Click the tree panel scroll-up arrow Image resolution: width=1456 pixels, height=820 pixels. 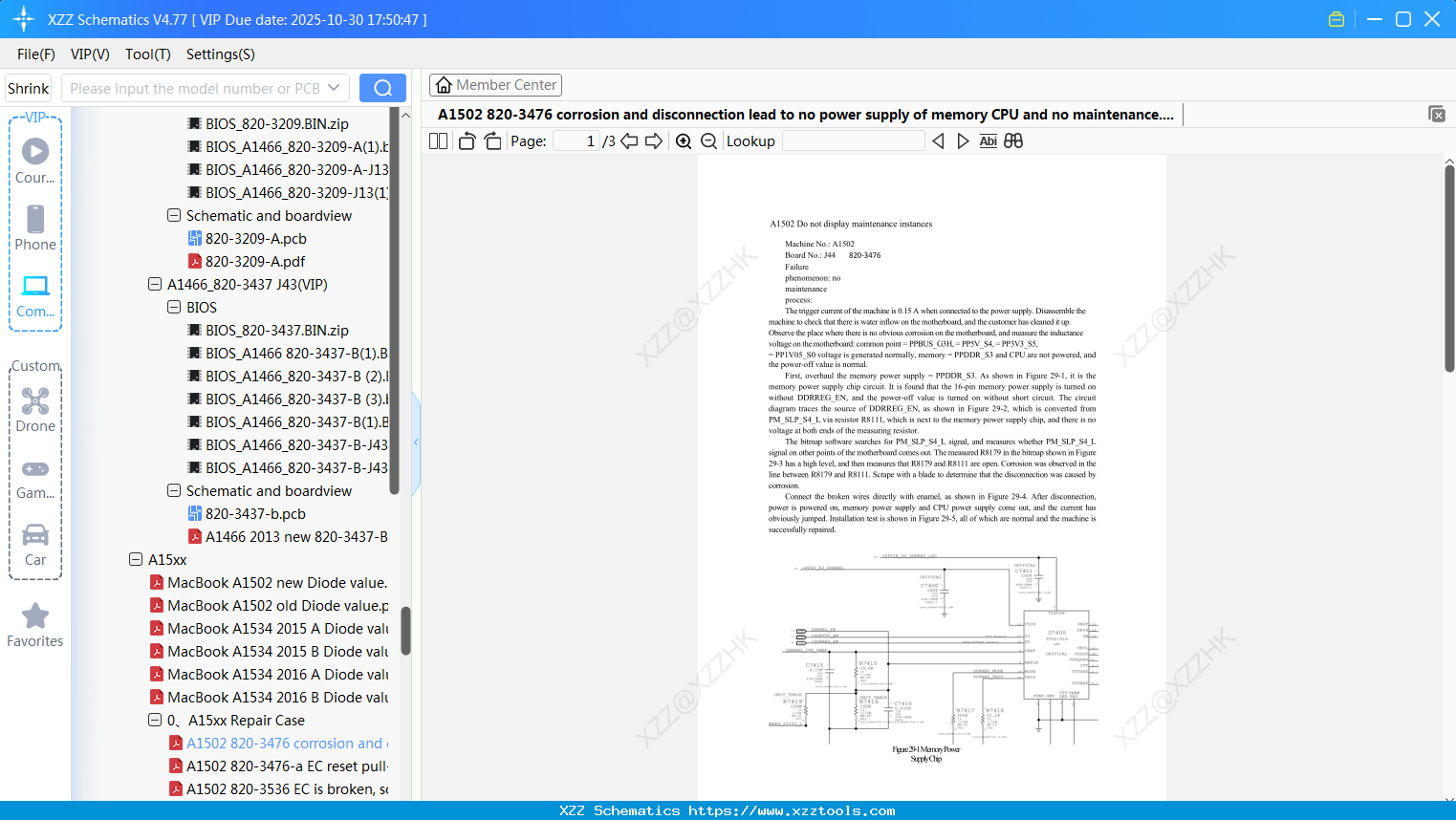pyautogui.click(x=405, y=115)
